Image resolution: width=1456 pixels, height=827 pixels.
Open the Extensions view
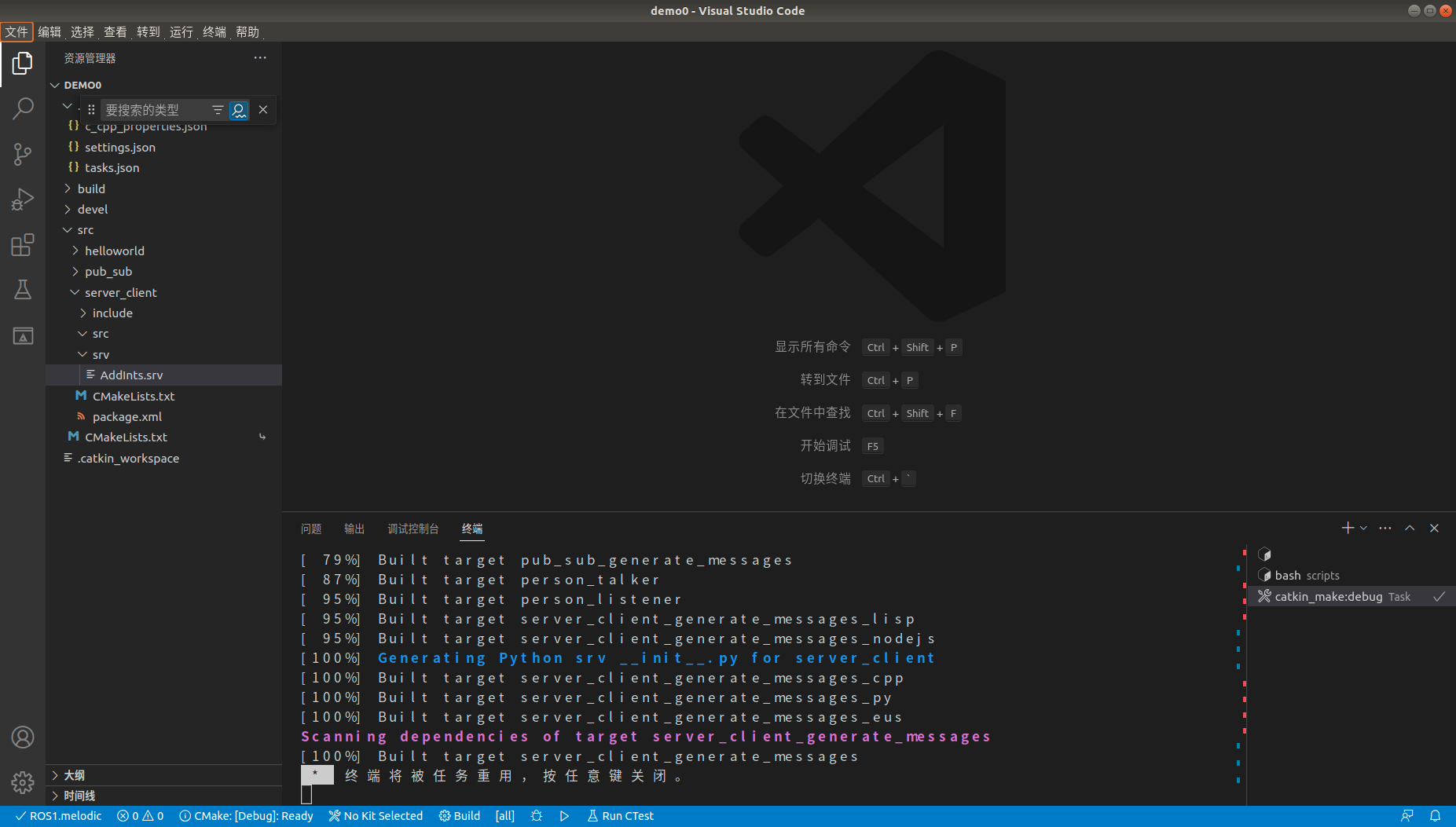pos(23,245)
